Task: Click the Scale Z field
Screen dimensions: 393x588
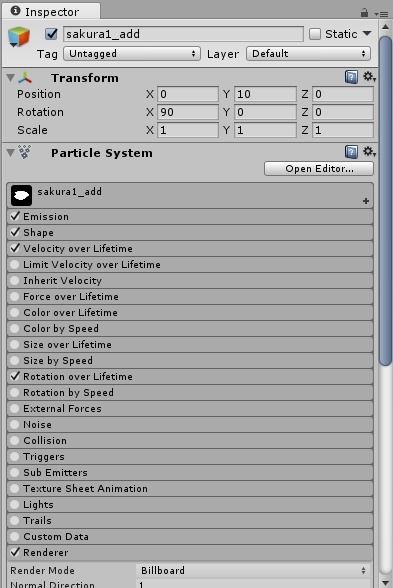Action: click(x=343, y=130)
